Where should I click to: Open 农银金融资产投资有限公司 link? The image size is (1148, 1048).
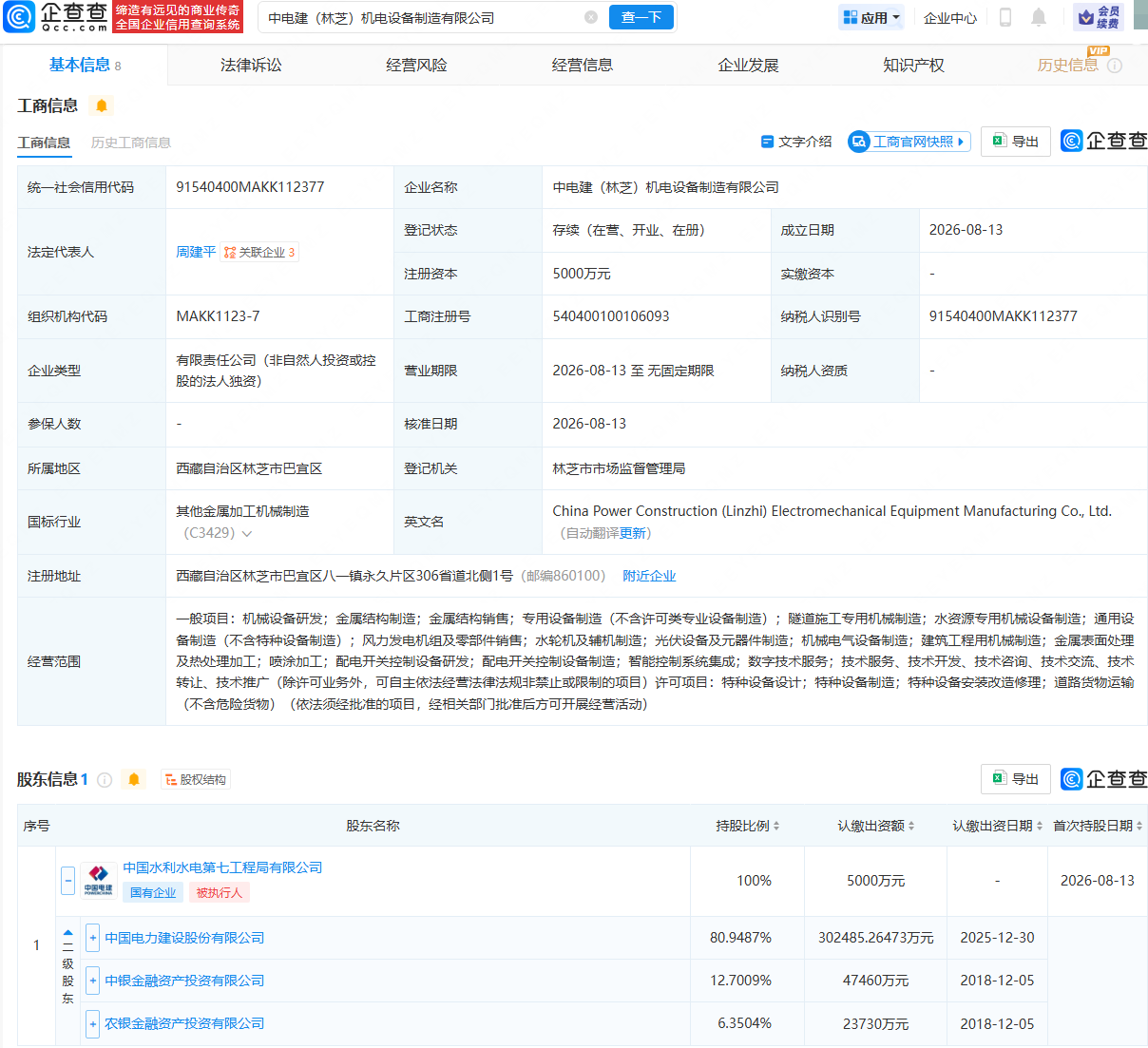coord(184,1023)
